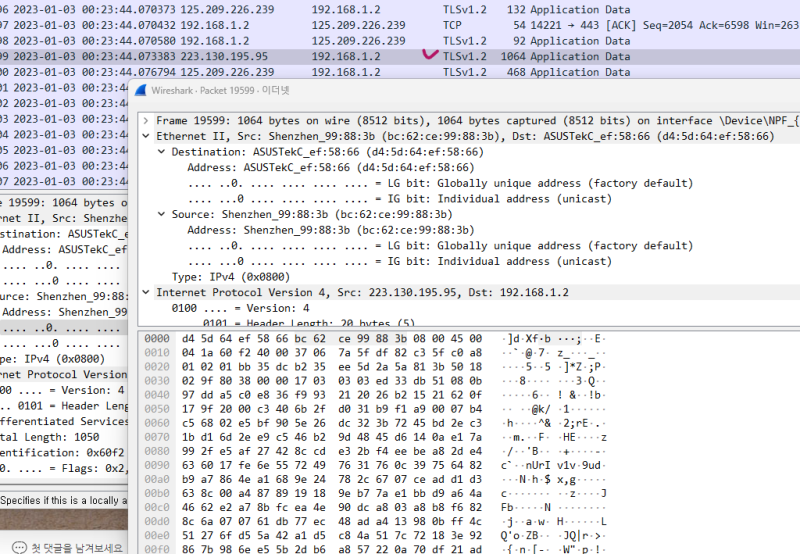
Task: Click Source Address Shenzhen_99:88:3b line
Action: point(331,230)
